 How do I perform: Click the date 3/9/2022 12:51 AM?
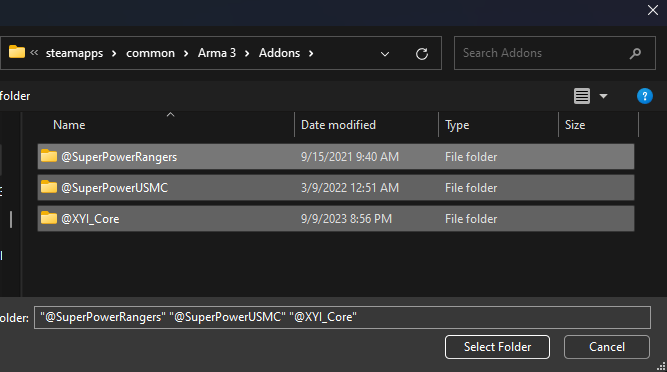[350, 188]
